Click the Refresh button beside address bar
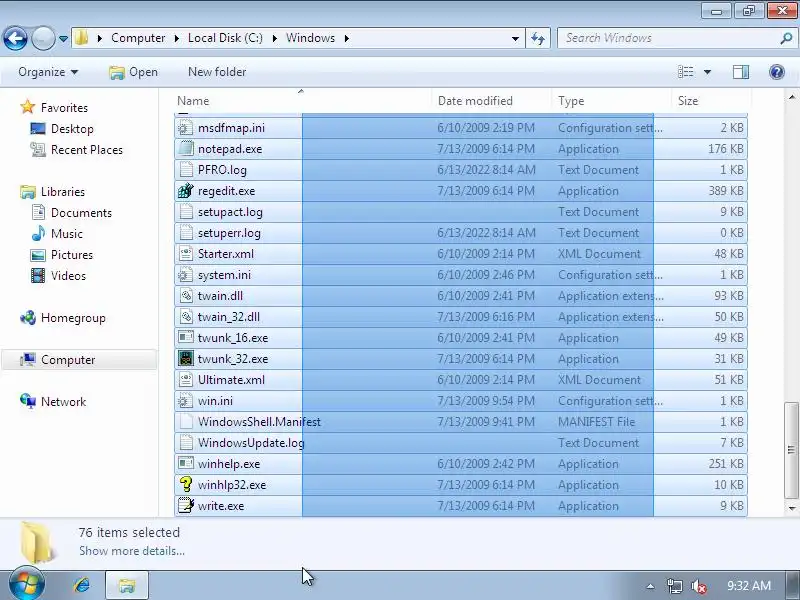 [x=538, y=38]
